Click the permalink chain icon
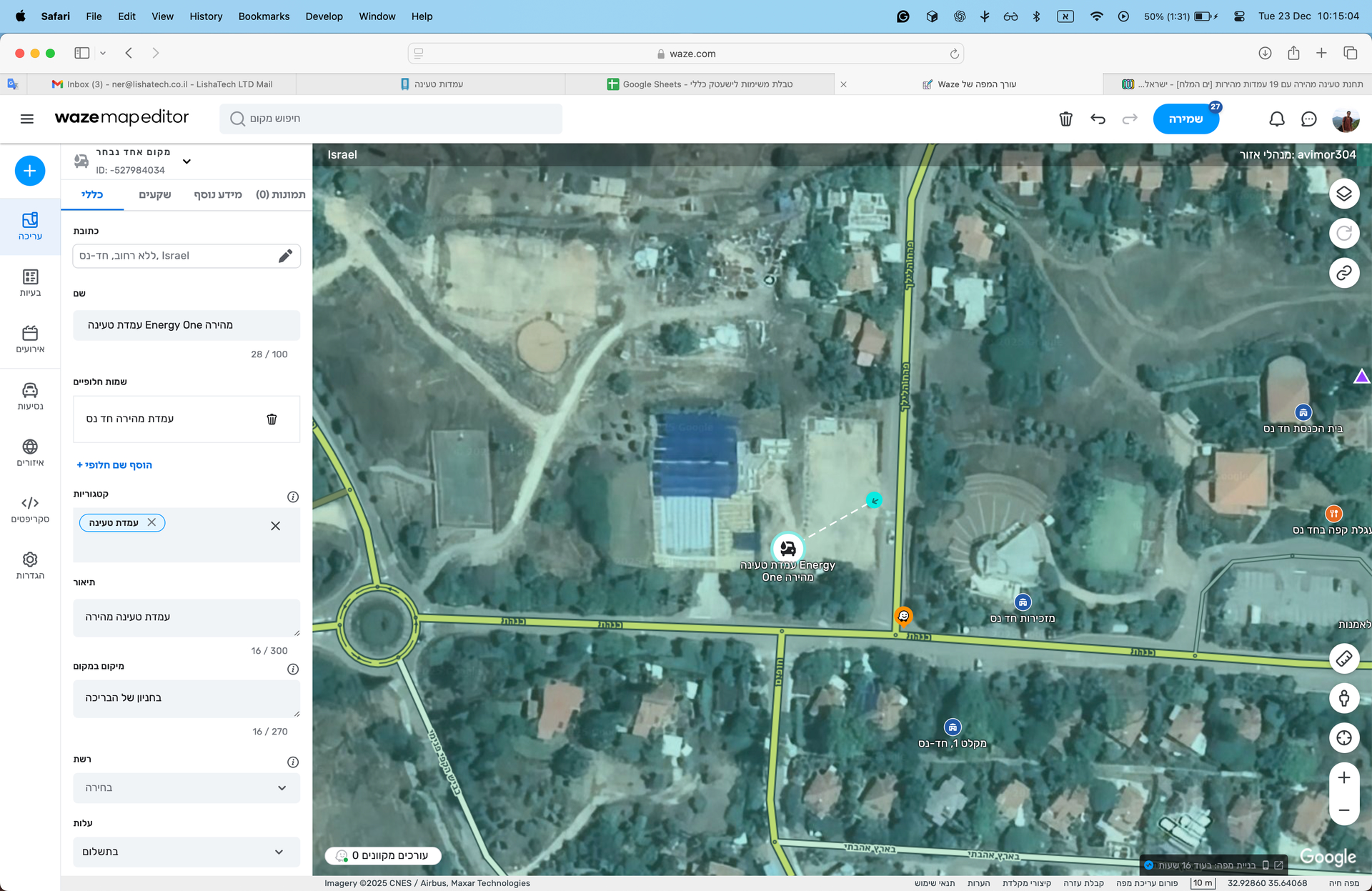The image size is (1372, 891). point(1343,273)
